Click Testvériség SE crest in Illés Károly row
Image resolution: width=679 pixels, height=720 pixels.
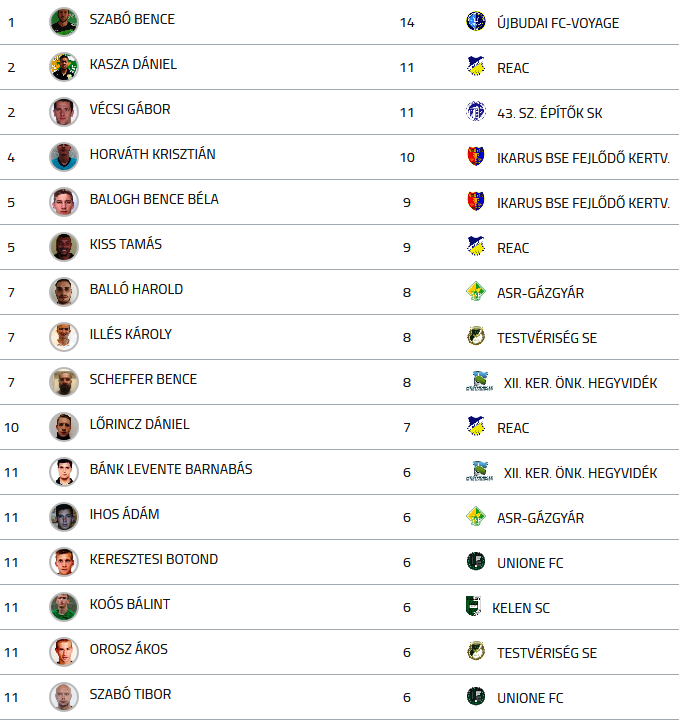[x=476, y=336]
